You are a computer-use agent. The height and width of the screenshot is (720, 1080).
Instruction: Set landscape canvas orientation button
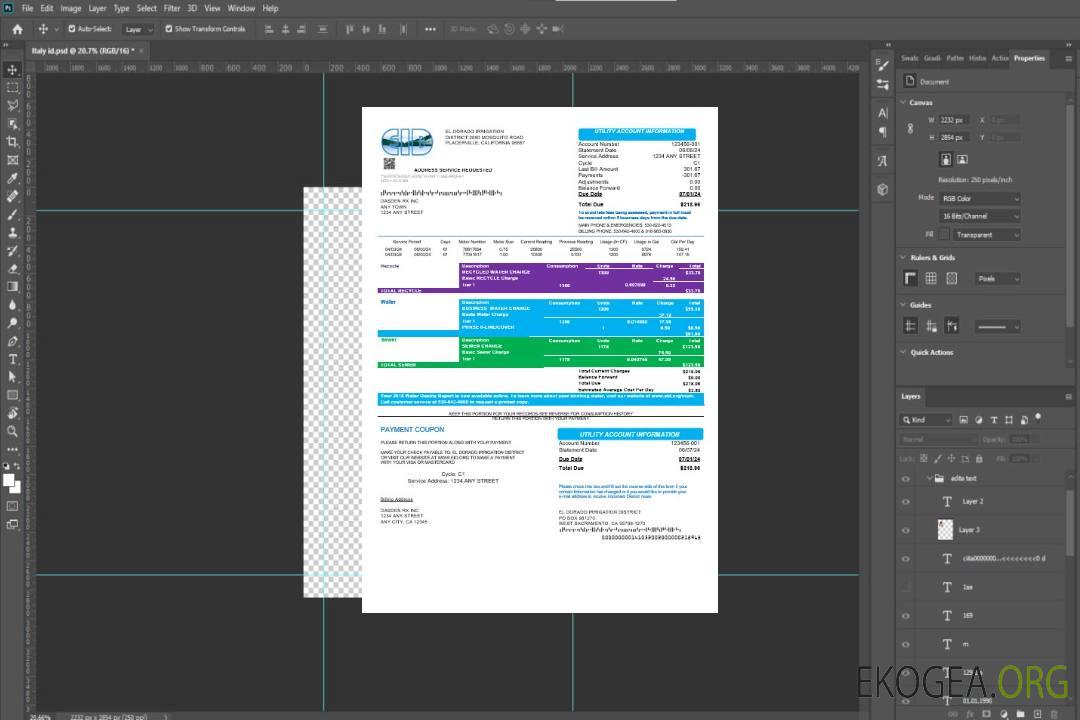pos(962,160)
